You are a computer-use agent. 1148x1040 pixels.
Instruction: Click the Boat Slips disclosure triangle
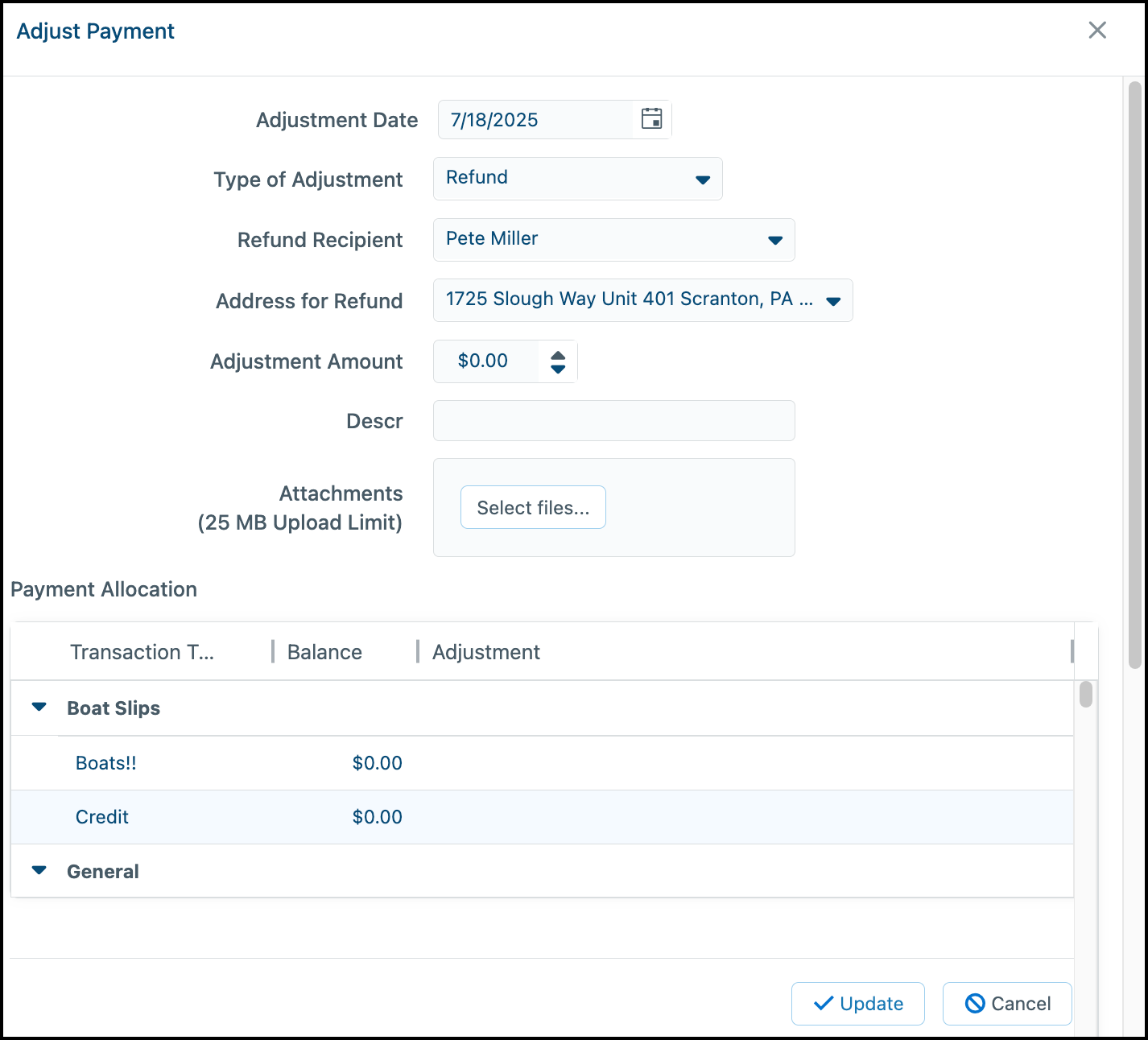point(39,707)
